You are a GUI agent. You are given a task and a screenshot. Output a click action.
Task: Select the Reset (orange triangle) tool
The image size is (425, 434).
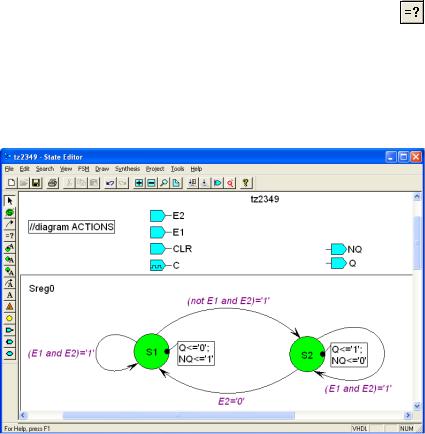coord(10,307)
